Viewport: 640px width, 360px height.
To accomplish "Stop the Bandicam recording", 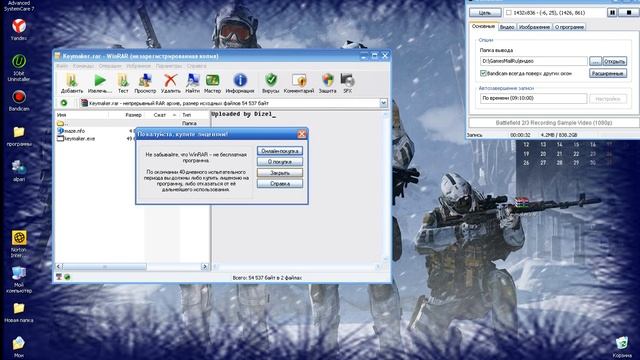I will pyautogui.click(x=629, y=13).
